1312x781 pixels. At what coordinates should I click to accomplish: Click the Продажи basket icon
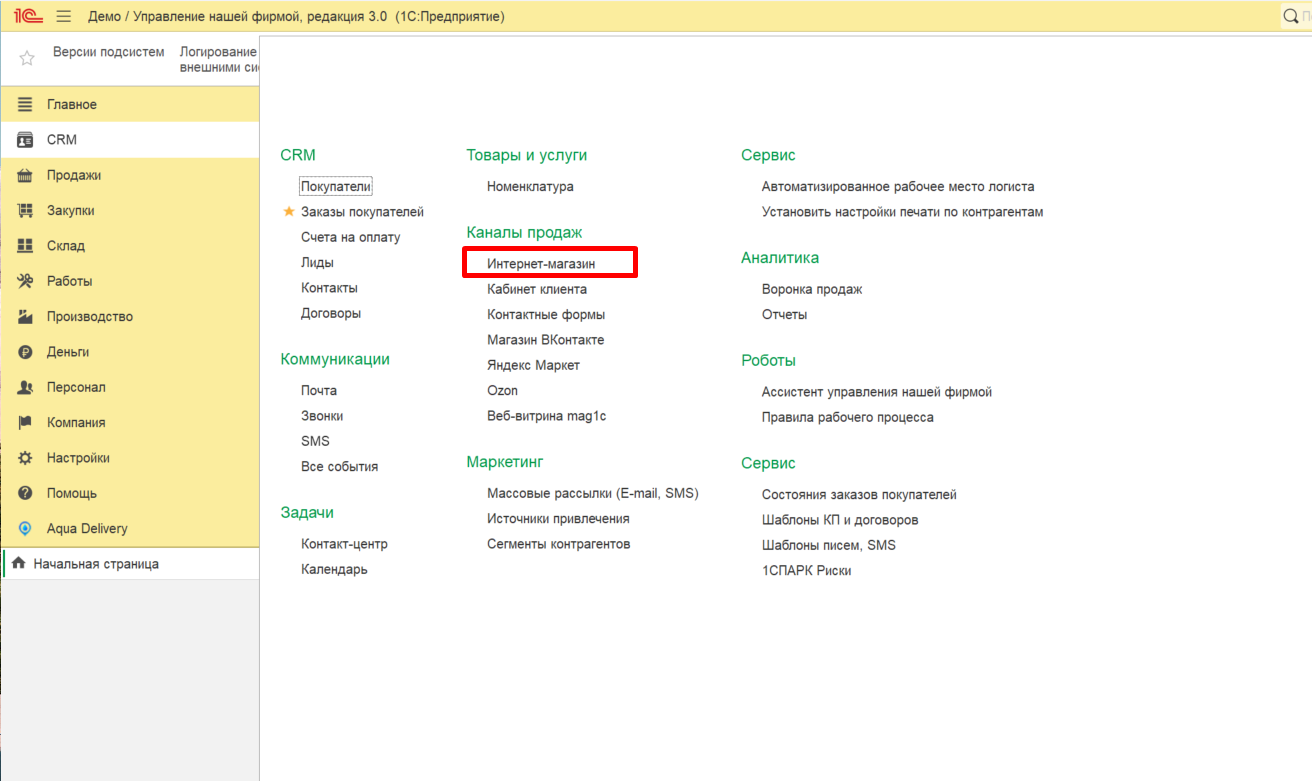25,176
